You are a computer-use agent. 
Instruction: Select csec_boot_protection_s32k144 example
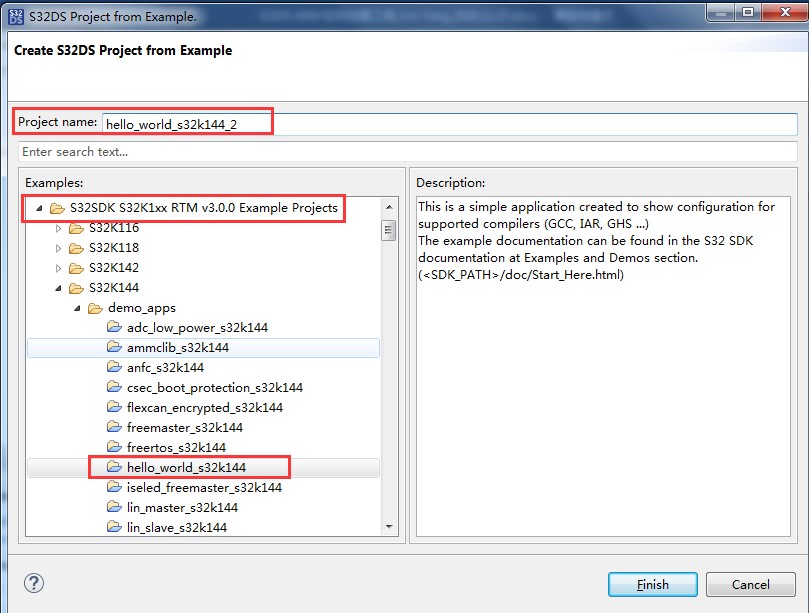pos(215,388)
